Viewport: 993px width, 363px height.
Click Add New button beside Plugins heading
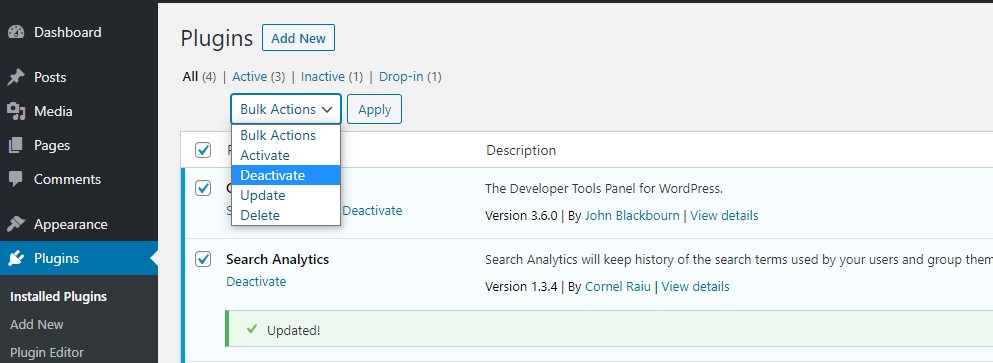point(298,38)
